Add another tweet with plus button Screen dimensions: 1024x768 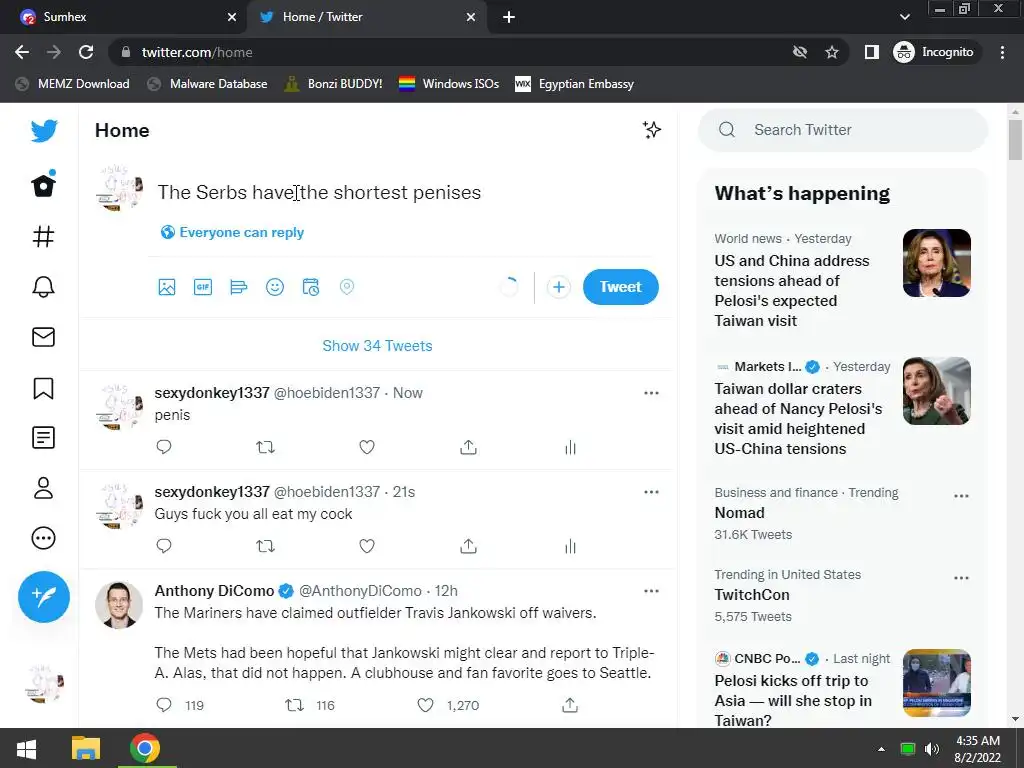[x=558, y=287]
